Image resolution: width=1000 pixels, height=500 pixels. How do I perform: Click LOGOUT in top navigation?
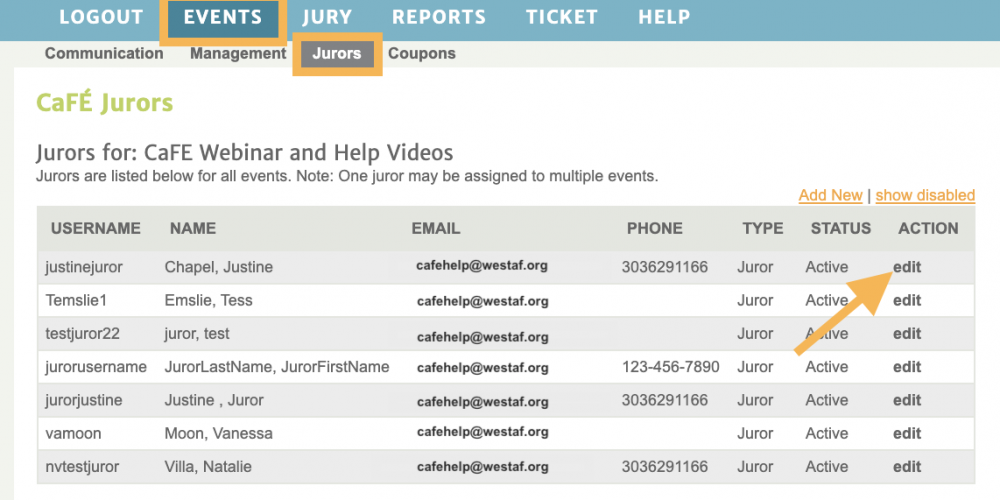pos(101,17)
